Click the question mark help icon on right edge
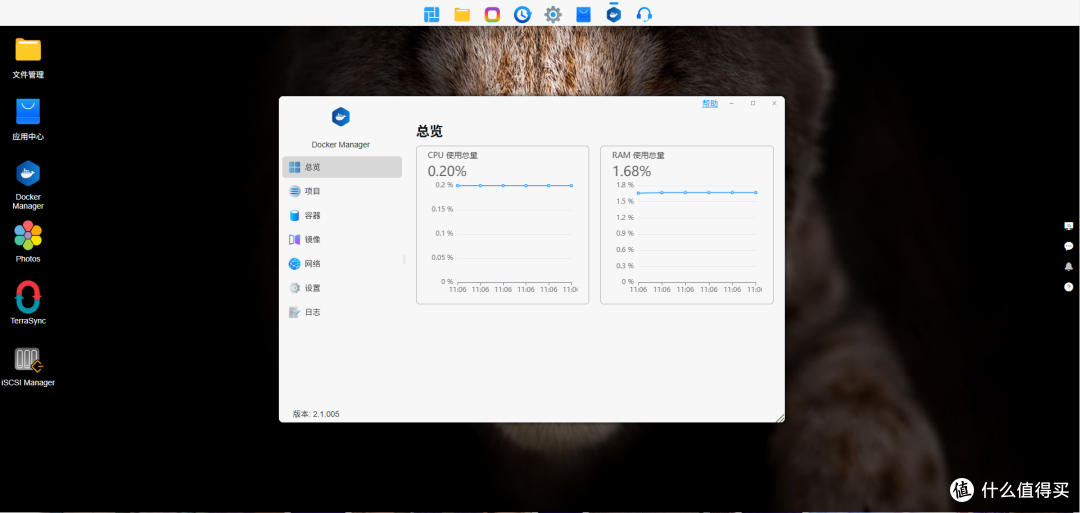Screen dimensions: 1080x513 point(1068,286)
